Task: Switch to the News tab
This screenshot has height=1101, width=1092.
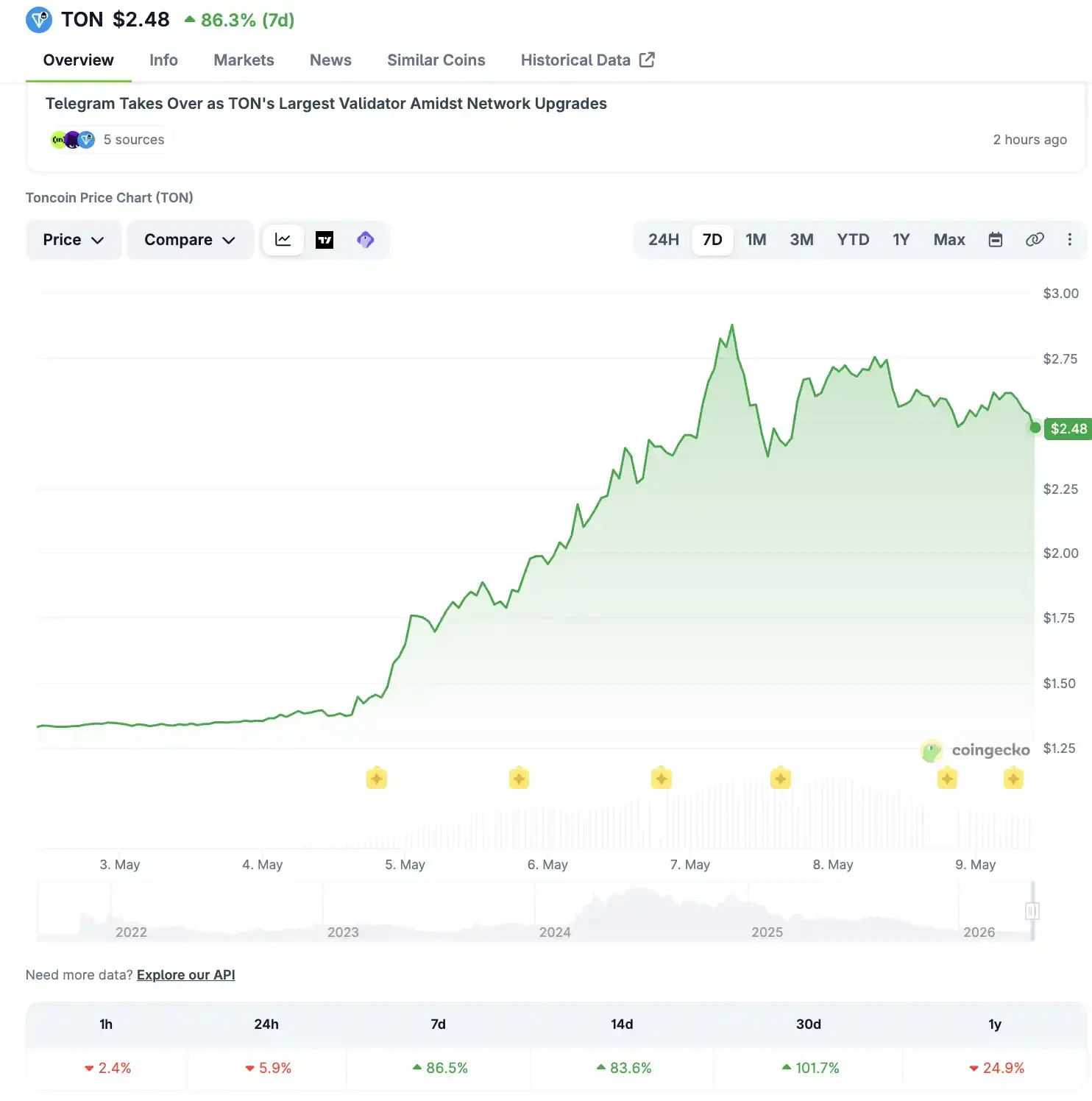Action: tap(330, 60)
